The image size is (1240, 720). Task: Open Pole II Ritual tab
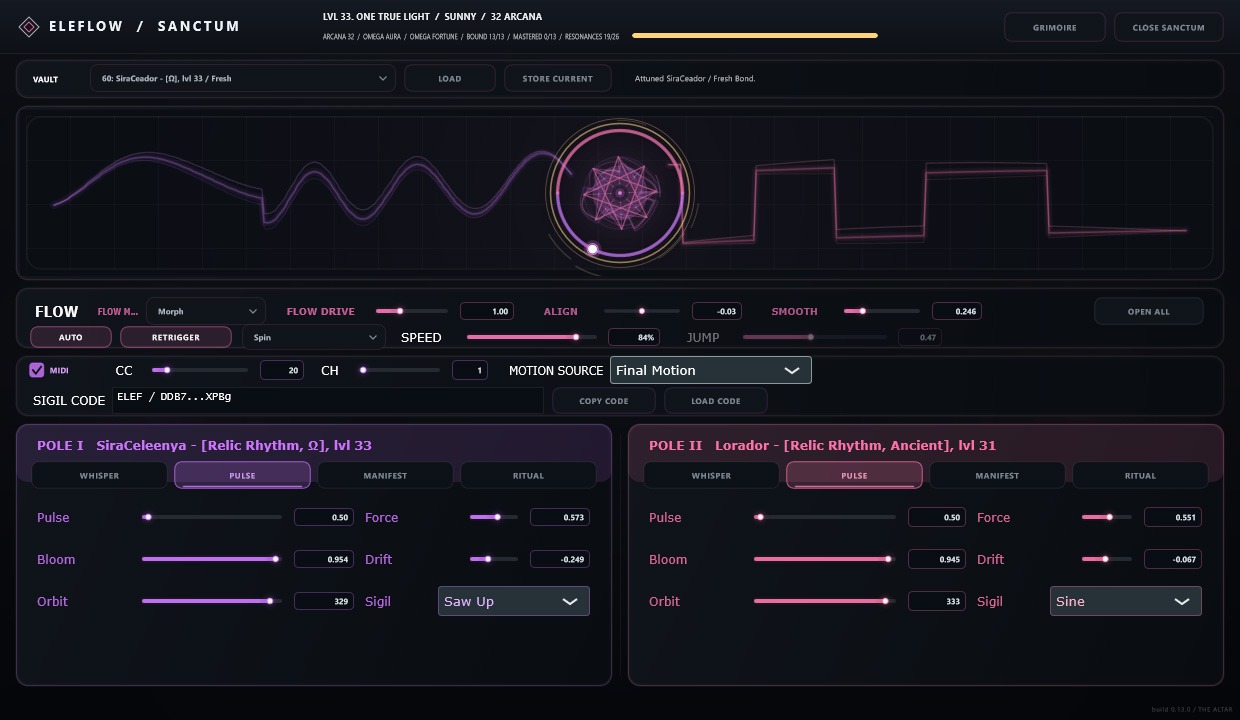tap(1140, 475)
